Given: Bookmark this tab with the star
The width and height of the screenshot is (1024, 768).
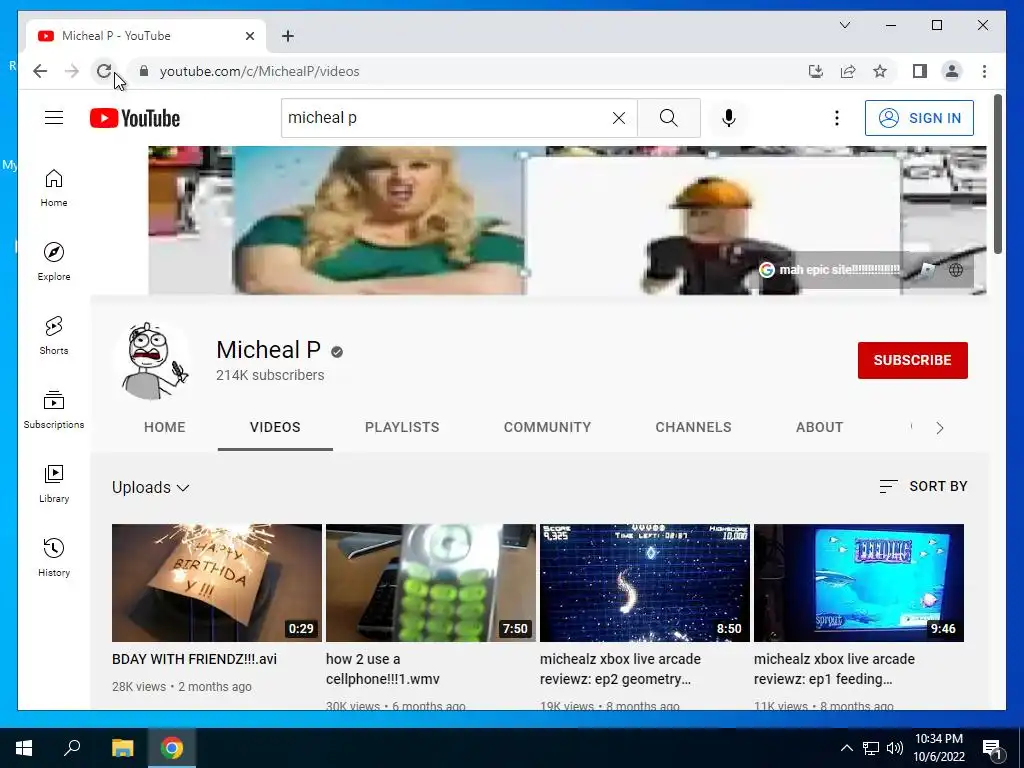Looking at the screenshot, I should pyautogui.click(x=880, y=71).
